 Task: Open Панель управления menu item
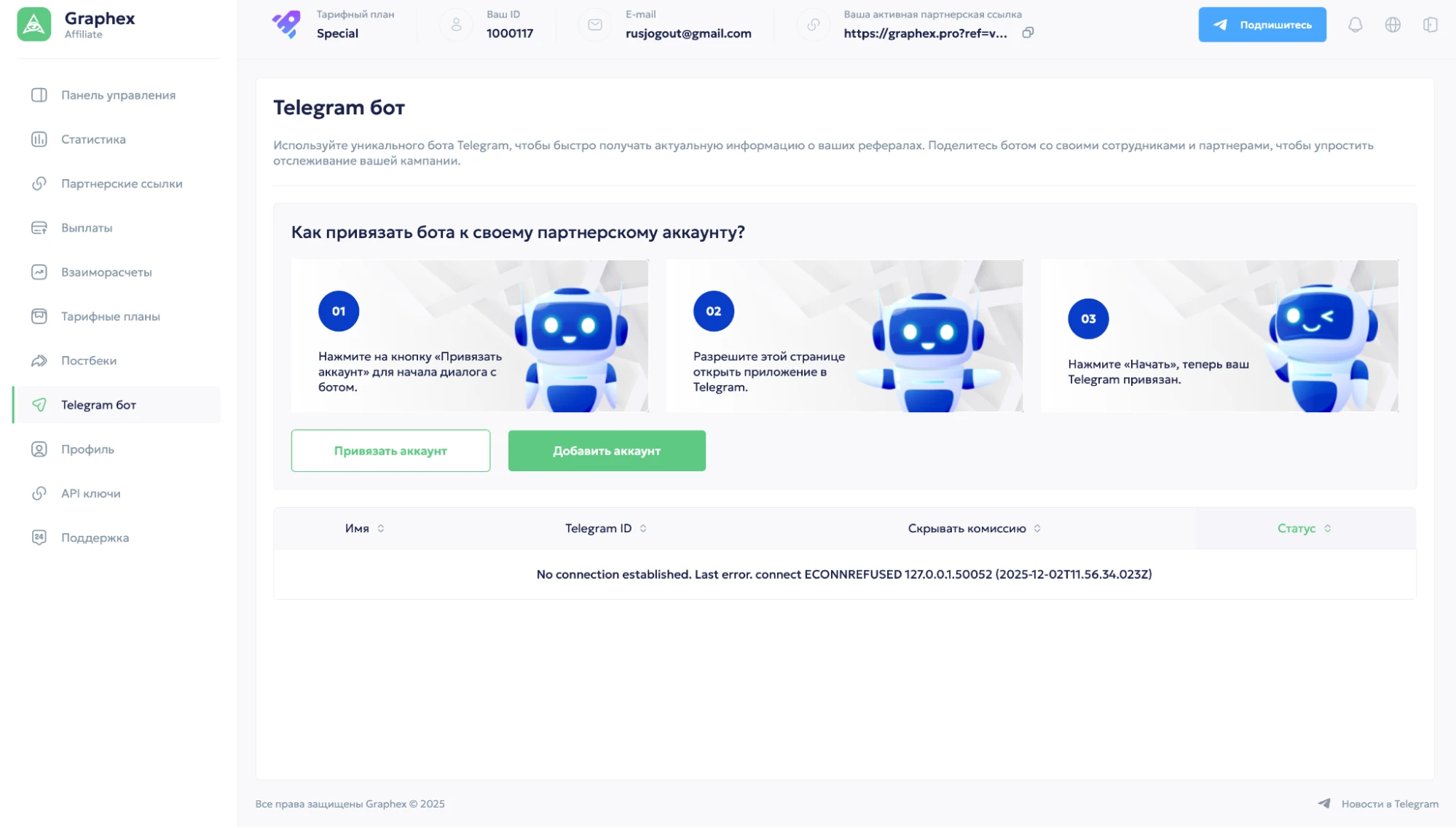point(117,95)
